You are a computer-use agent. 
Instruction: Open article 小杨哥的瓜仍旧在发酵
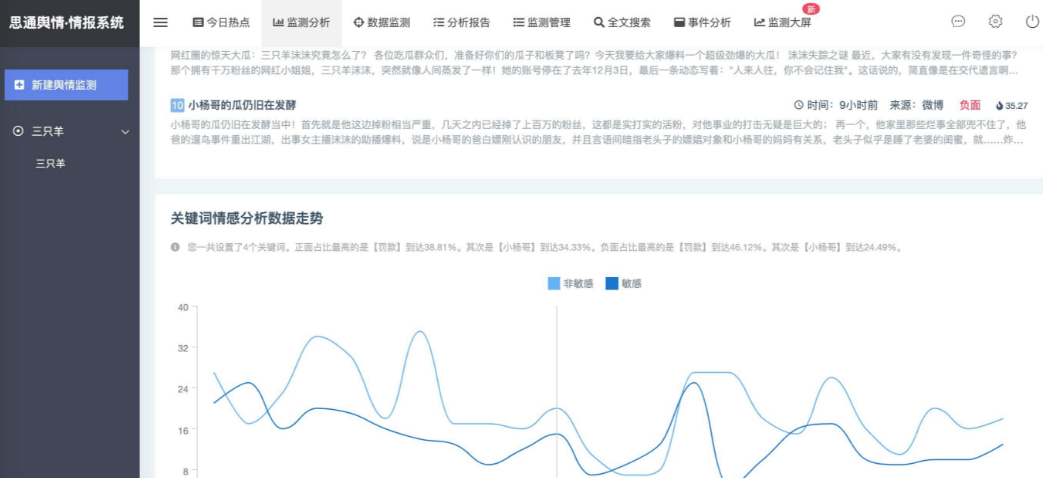coord(241,105)
